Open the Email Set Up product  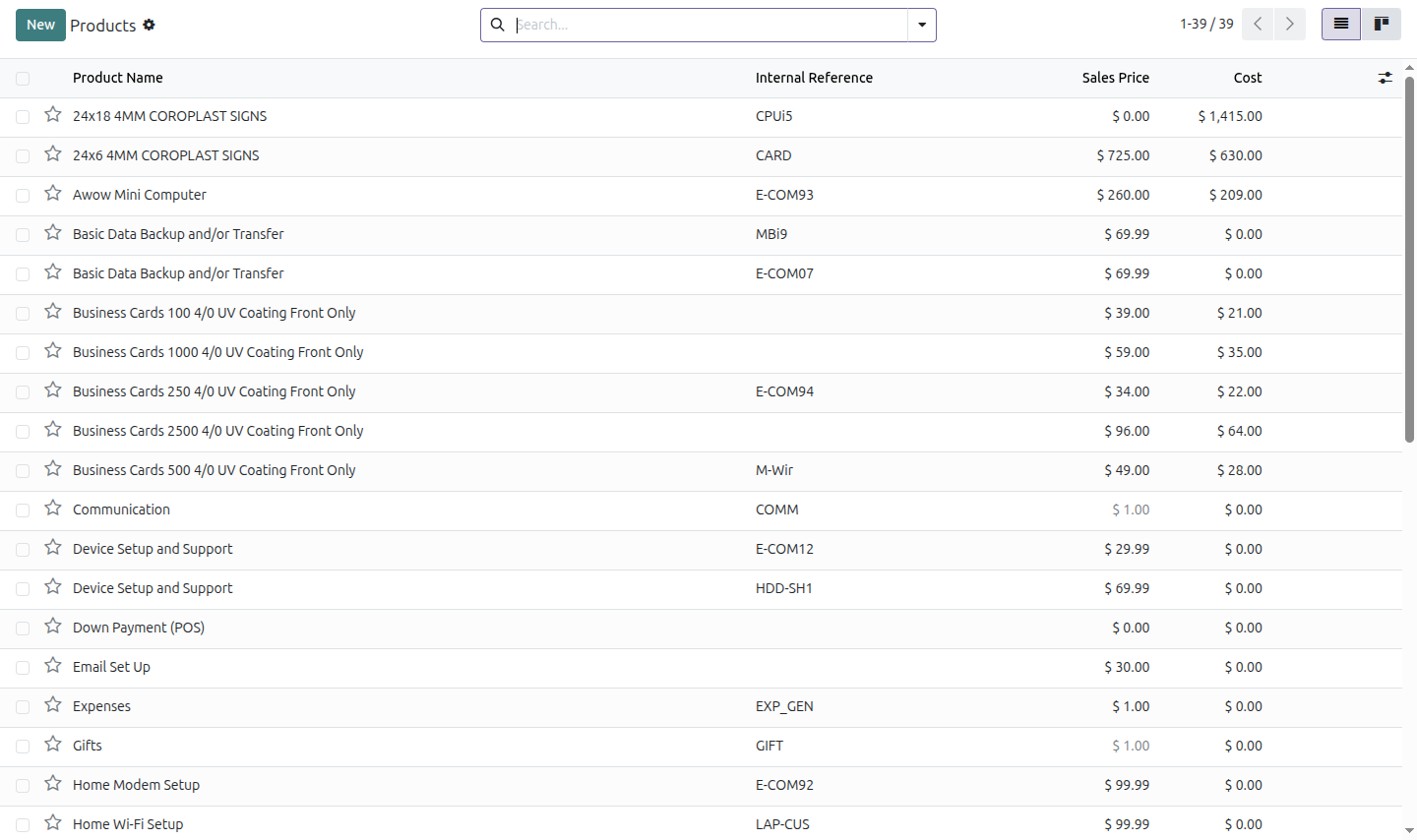coord(111,667)
